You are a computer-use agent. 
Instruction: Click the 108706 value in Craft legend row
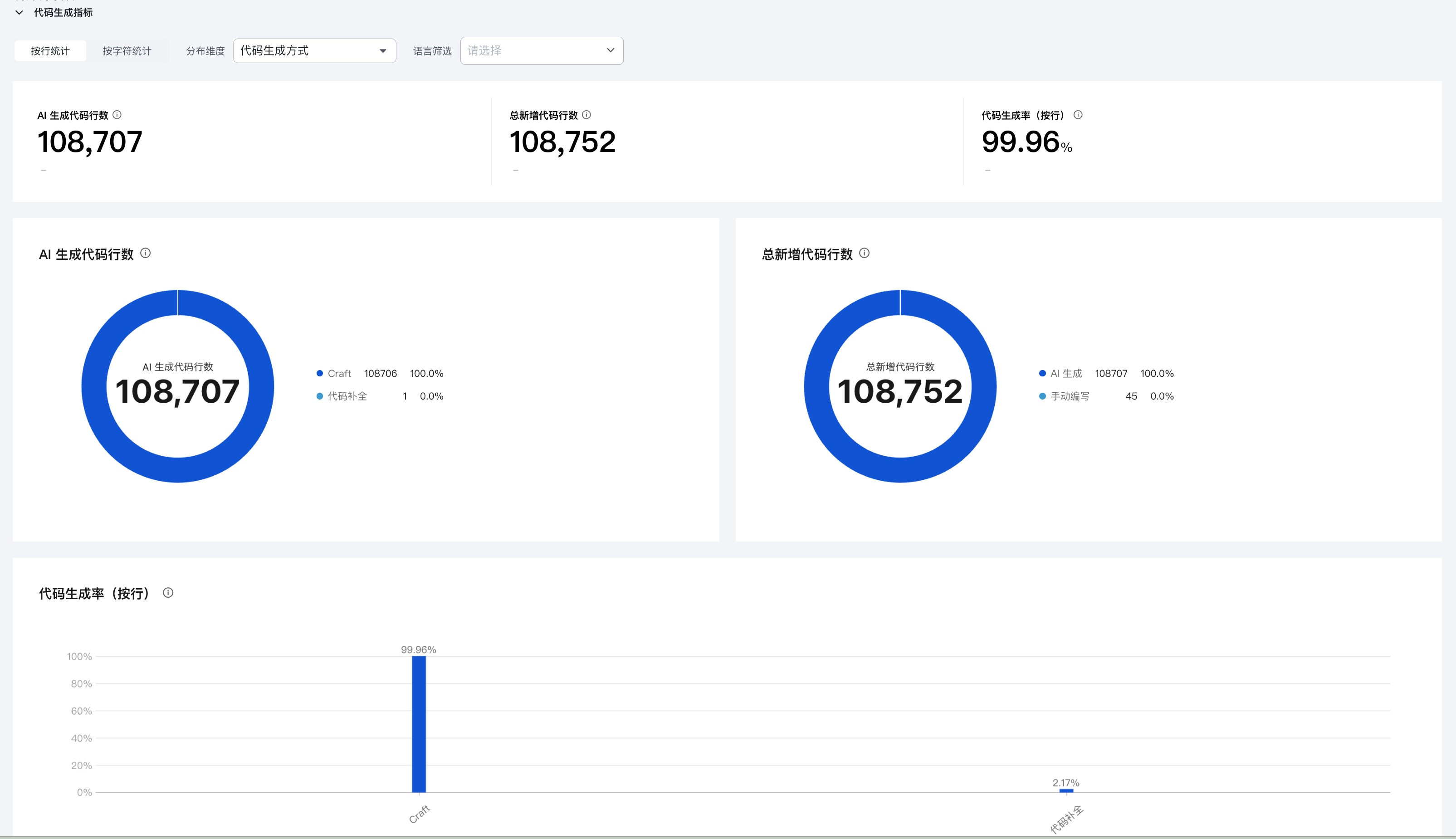click(x=380, y=373)
